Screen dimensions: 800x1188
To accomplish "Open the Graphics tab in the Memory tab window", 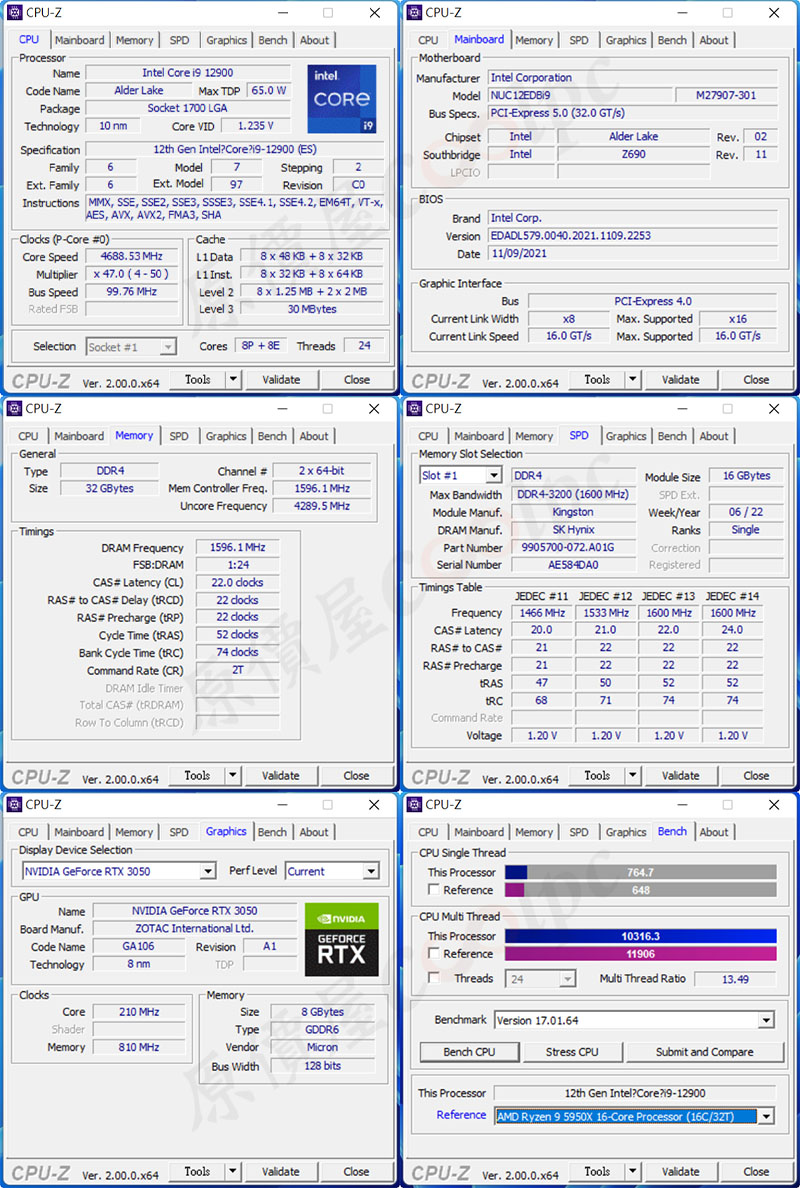I will point(227,436).
